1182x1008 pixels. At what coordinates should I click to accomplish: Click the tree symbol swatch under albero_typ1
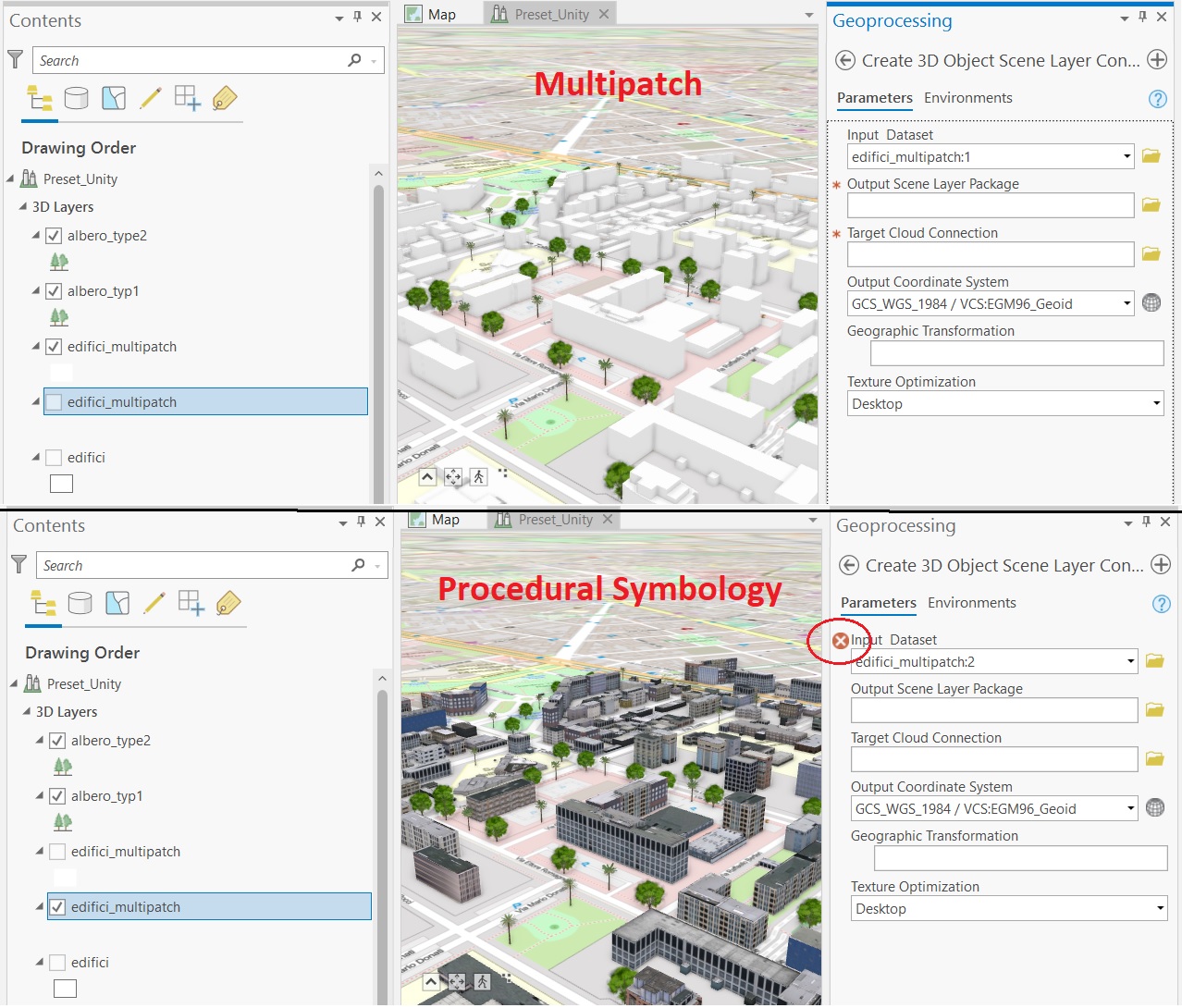58,317
